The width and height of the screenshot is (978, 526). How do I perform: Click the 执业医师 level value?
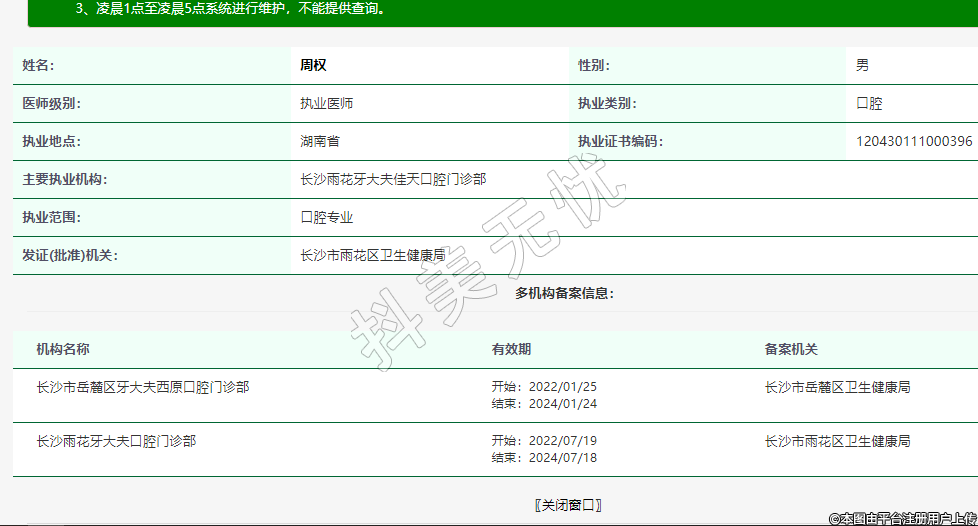click(326, 103)
